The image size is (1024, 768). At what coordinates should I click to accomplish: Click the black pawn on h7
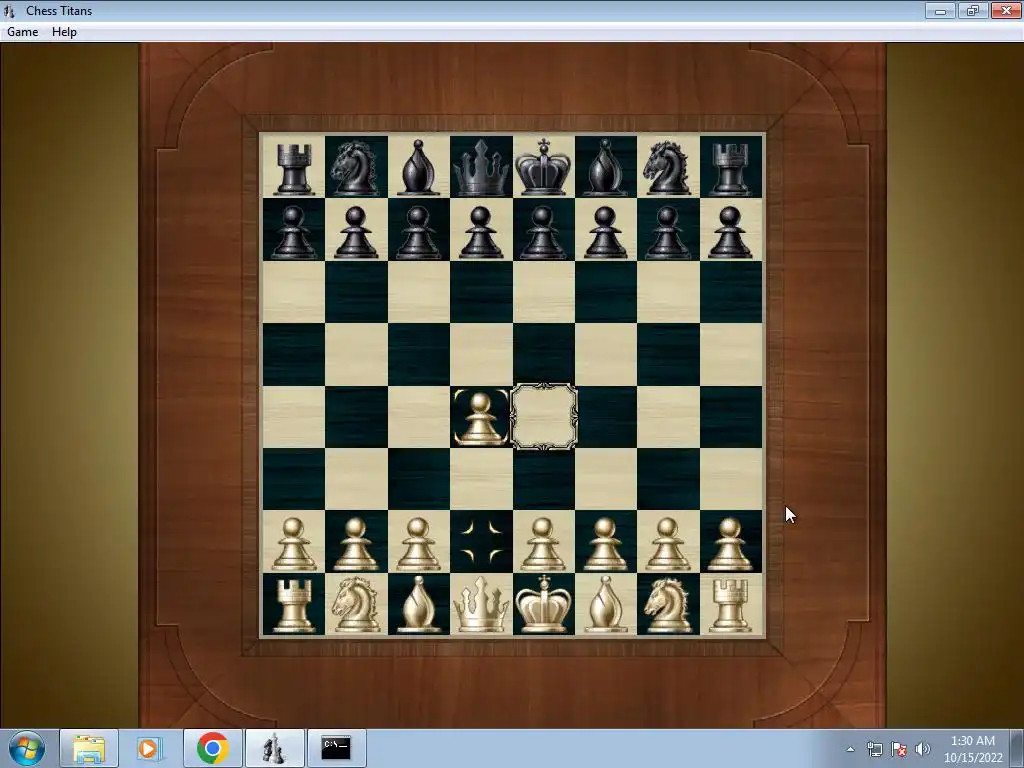731,230
